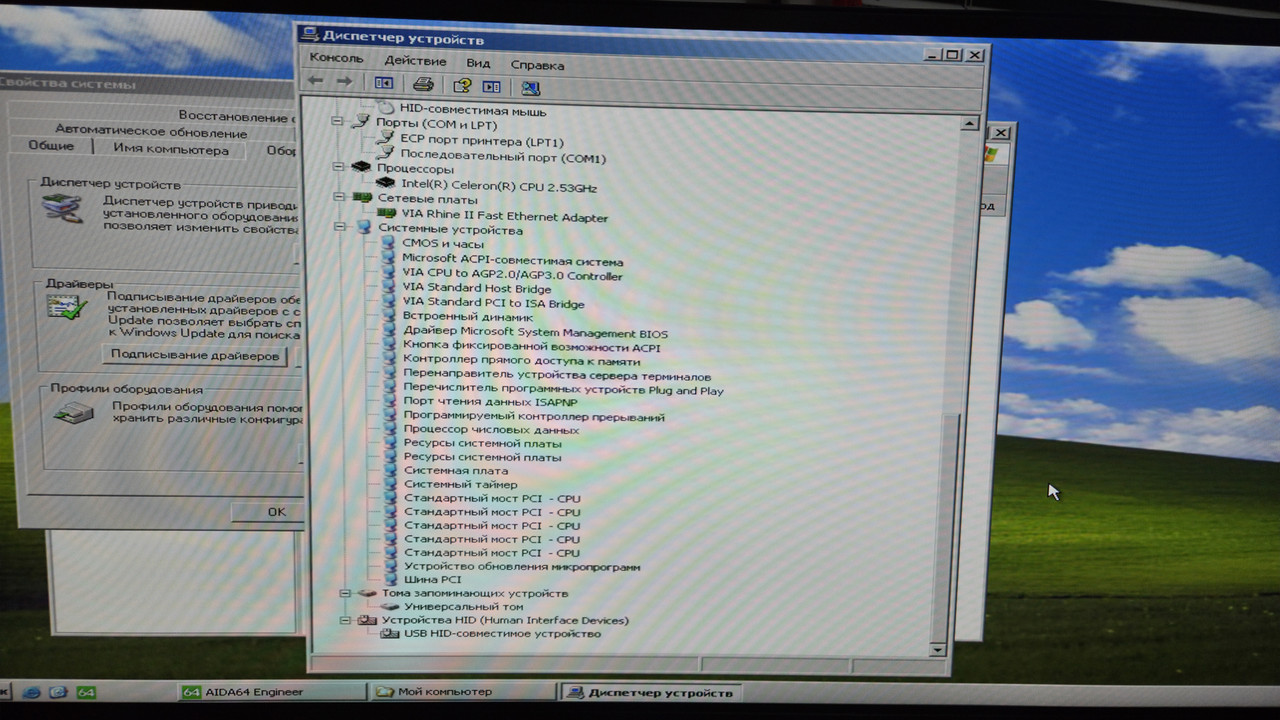Click the AIDA64 quick launch icon
Viewport: 1280px width, 720px height.
[86, 692]
